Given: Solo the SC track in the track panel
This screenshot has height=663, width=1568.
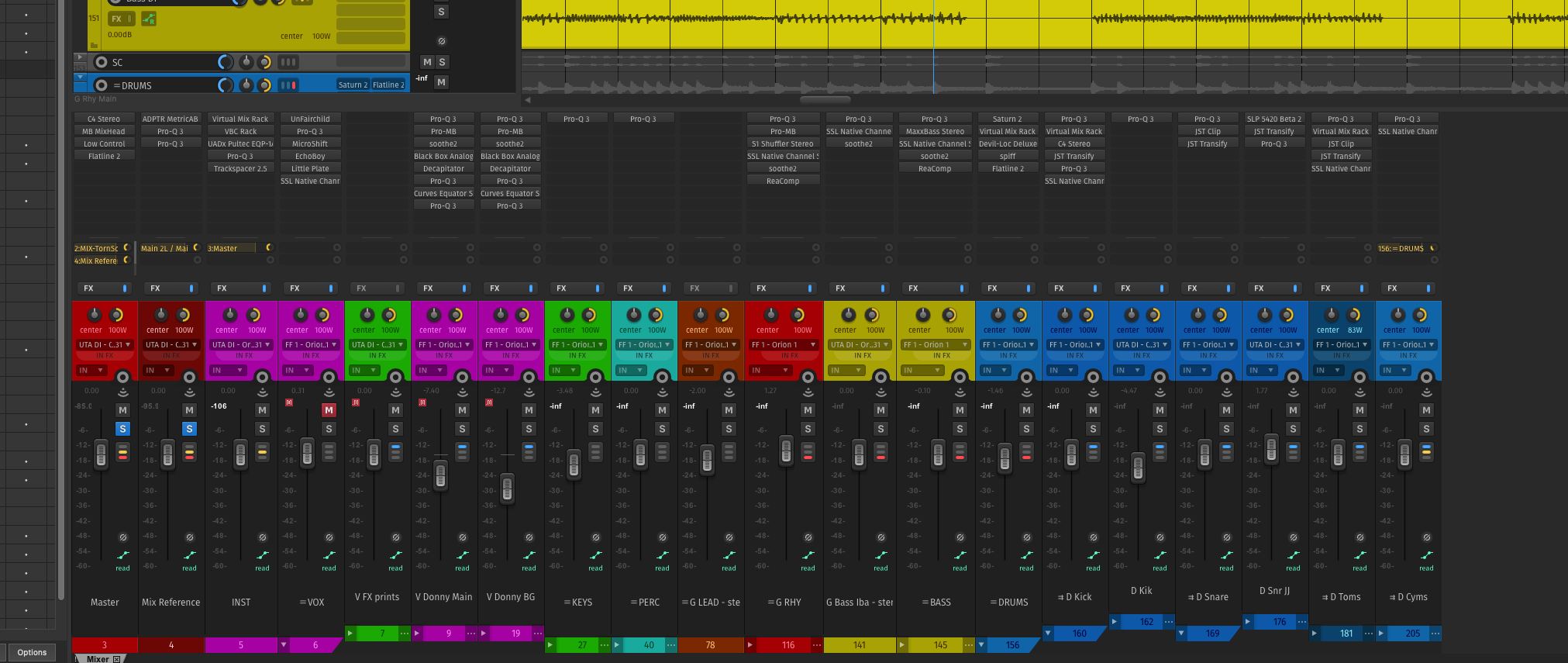Looking at the screenshot, I should pos(442,62).
